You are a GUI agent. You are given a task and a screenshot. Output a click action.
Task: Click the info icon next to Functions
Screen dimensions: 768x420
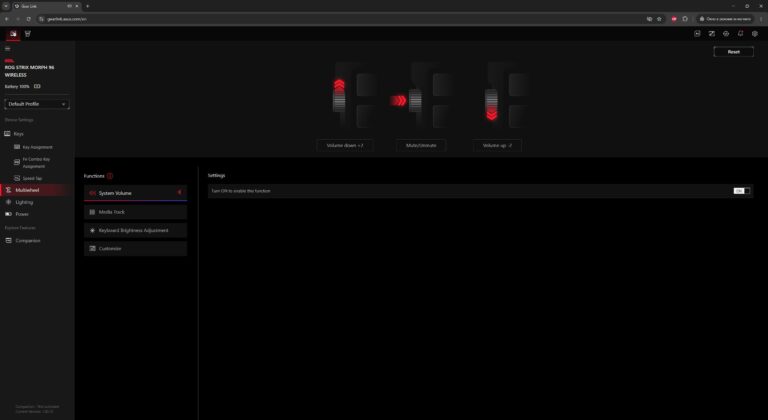coord(110,176)
